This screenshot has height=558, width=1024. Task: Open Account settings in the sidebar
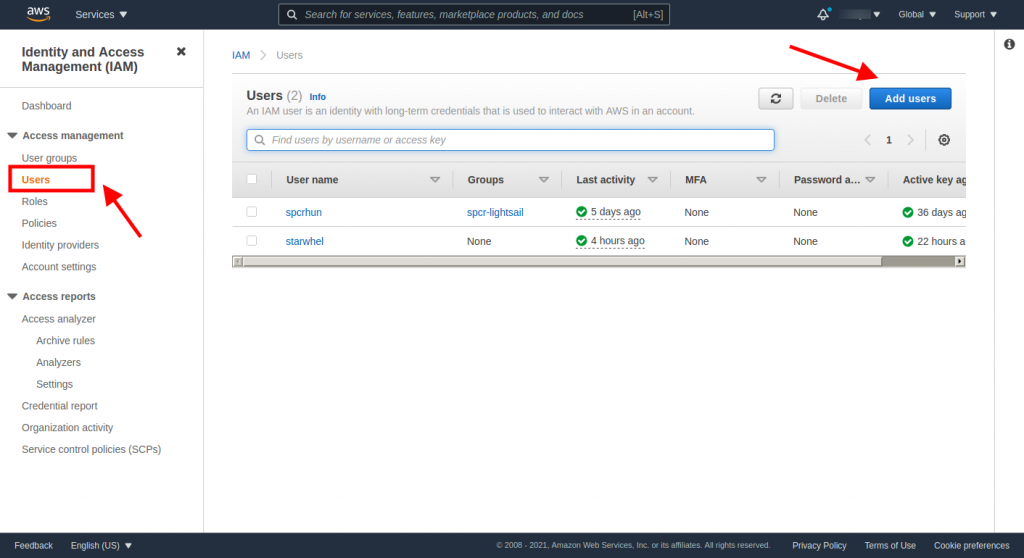tap(59, 267)
